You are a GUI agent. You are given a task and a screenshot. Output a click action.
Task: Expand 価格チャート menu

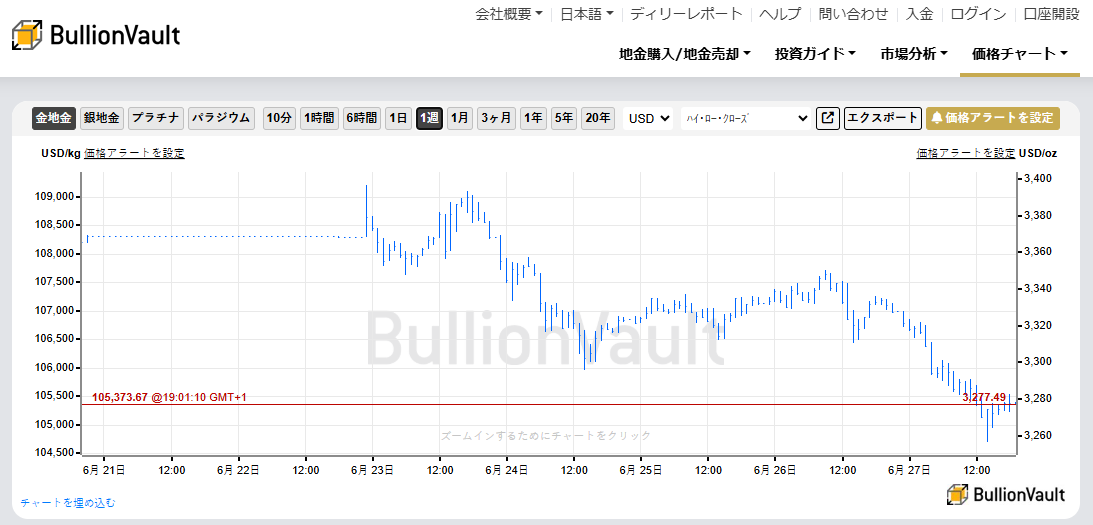tap(1020, 54)
